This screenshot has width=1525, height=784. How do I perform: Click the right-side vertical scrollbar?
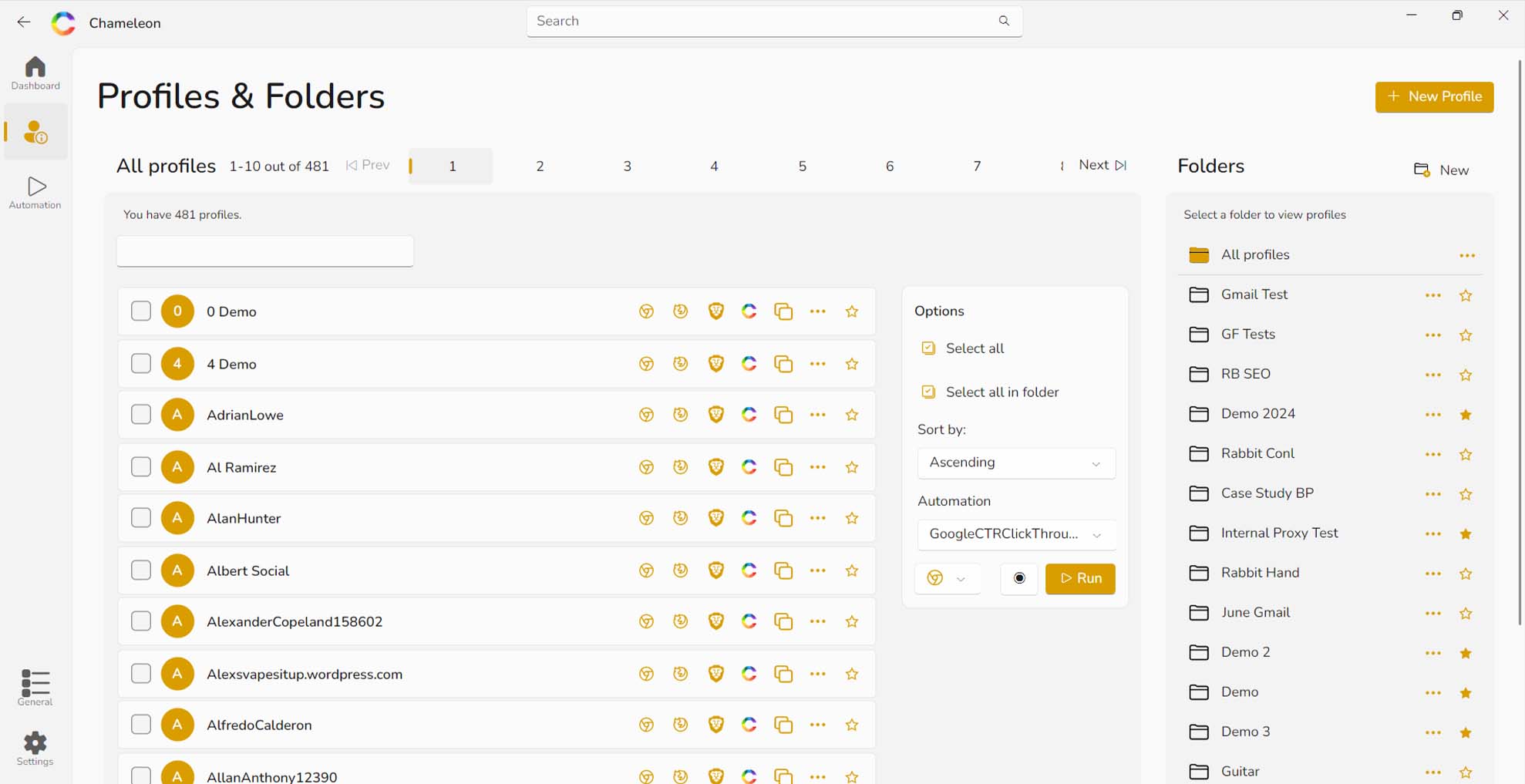1519,343
